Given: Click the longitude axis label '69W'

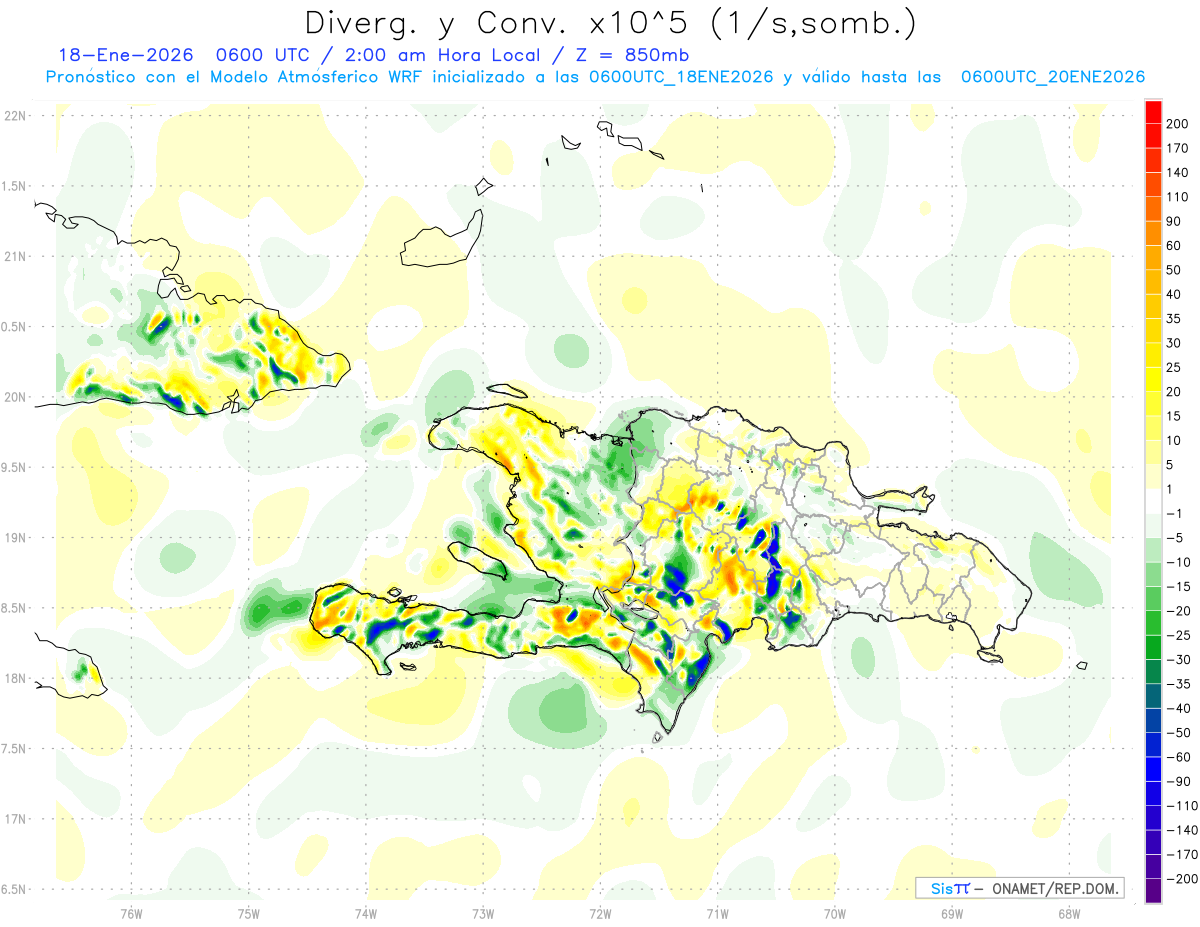Looking at the screenshot, I should pyautogui.click(x=951, y=915).
